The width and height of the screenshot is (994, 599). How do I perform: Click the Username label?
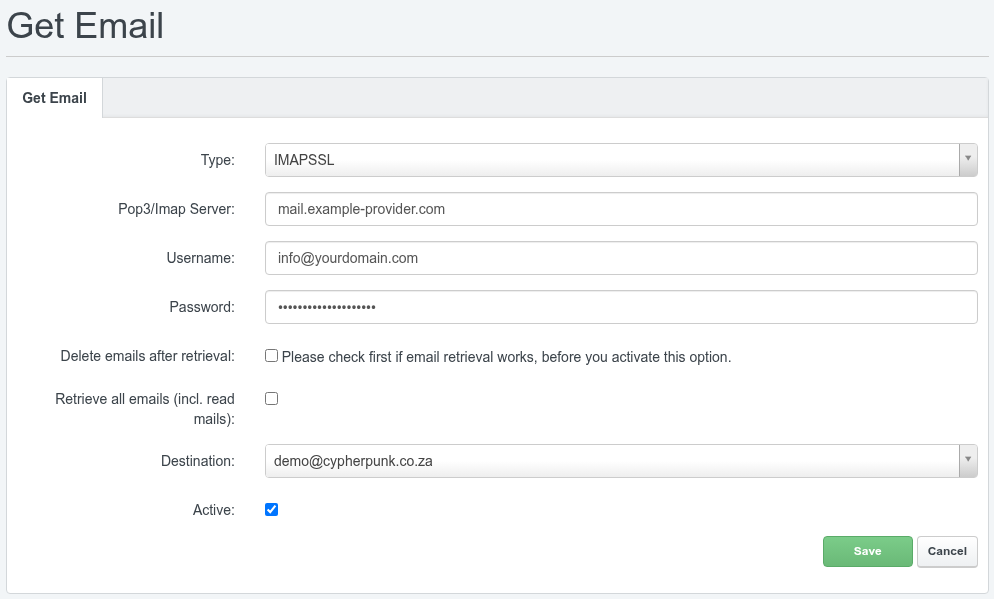(200, 258)
